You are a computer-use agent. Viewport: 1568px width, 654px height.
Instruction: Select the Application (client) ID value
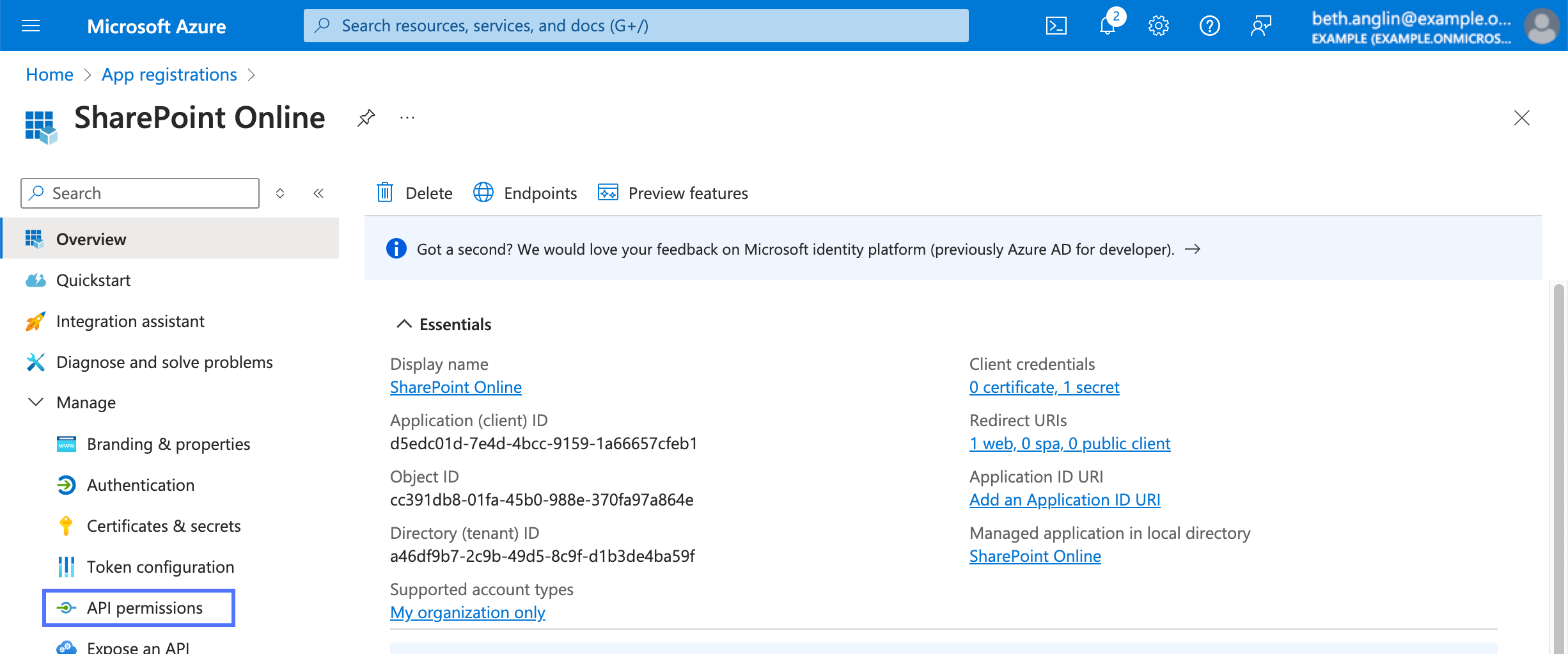point(544,443)
